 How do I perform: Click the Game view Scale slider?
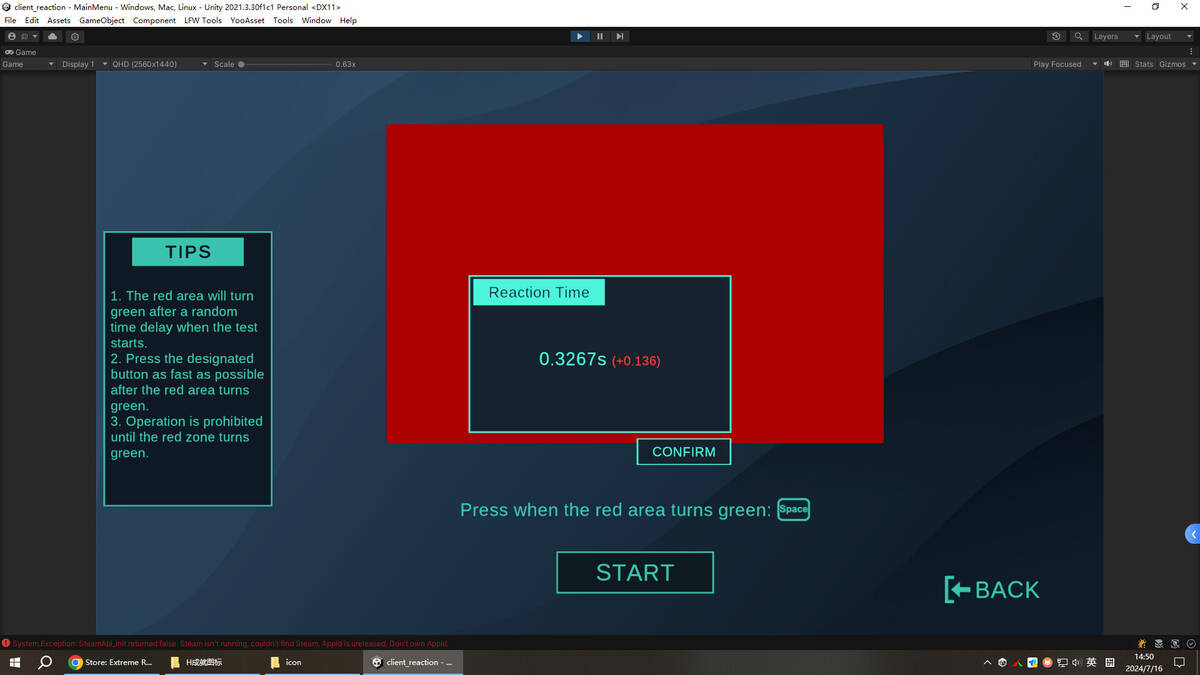(285, 64)
